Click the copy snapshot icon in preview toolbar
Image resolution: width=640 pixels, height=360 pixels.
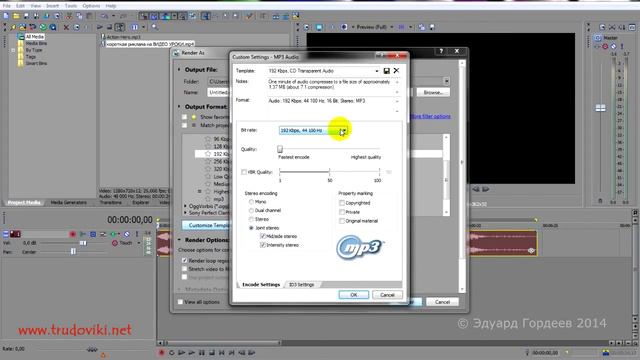click(x=422, y=27)
